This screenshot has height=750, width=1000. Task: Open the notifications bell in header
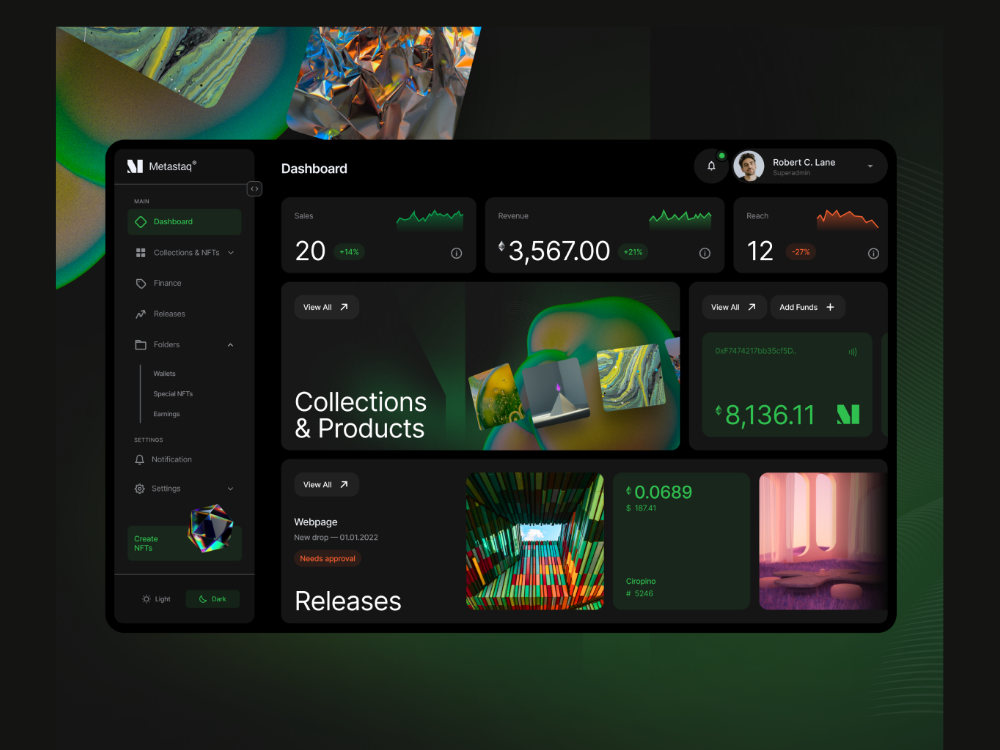click(711, 166)
